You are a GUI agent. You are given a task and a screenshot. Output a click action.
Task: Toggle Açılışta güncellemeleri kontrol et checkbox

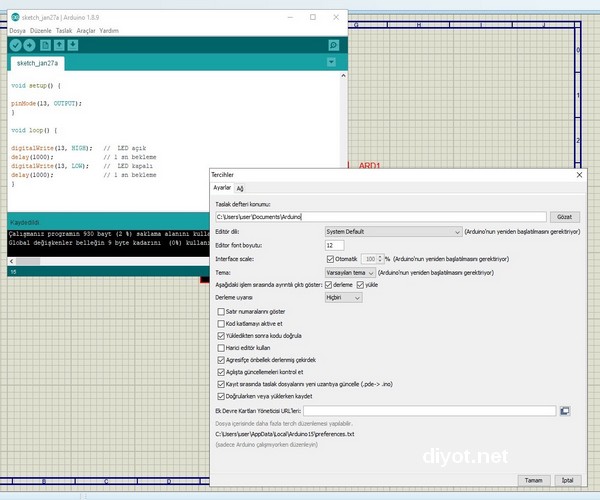[x=221, y=372]
